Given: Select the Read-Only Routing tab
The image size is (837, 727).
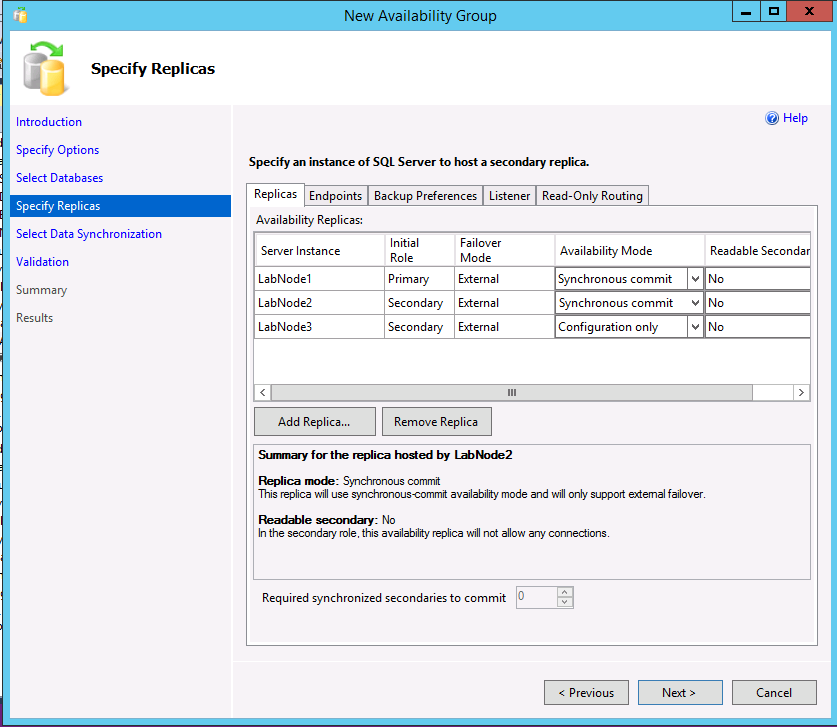Looking at the screenshot, I should (591, 195).
